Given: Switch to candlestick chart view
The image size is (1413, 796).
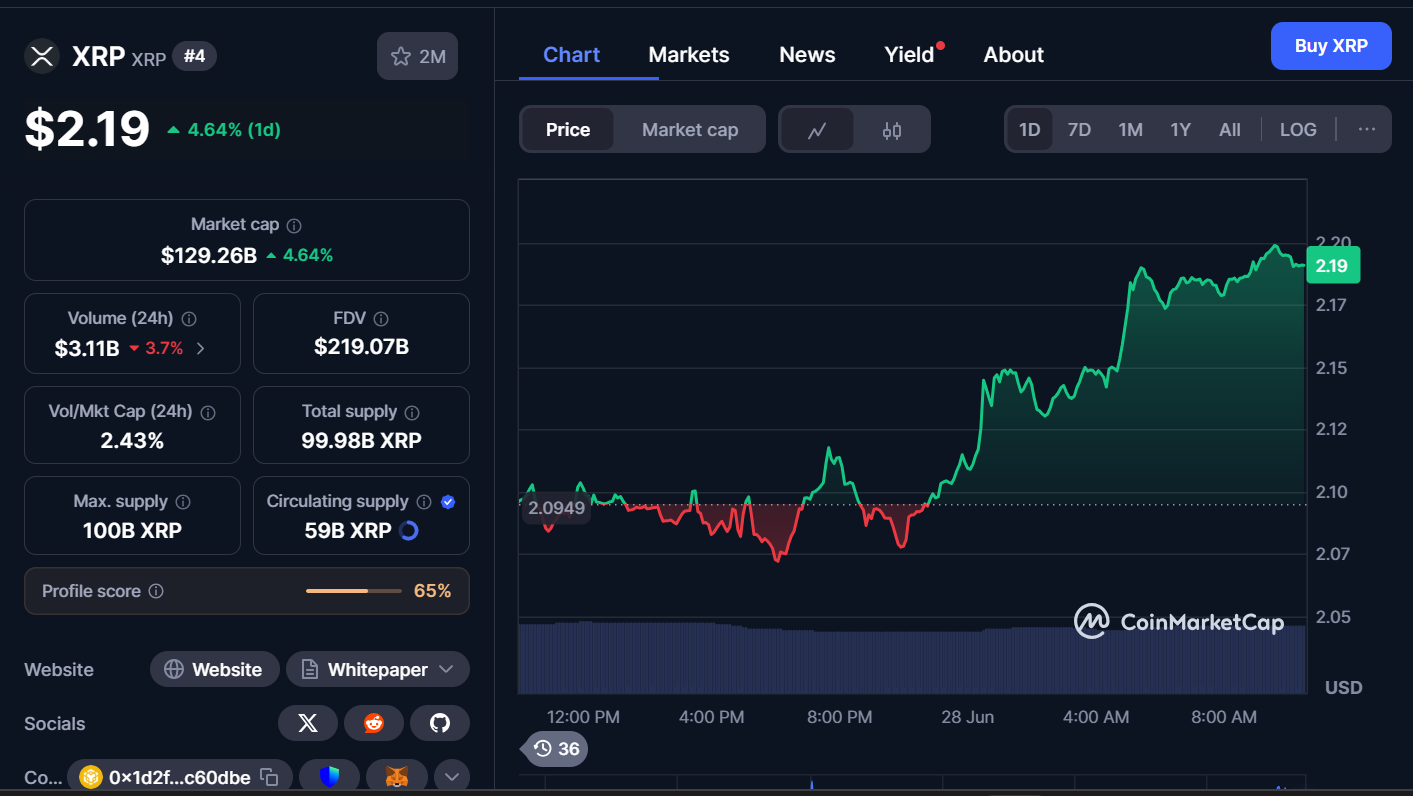Looking at the screenshot, I should point(892,130).
